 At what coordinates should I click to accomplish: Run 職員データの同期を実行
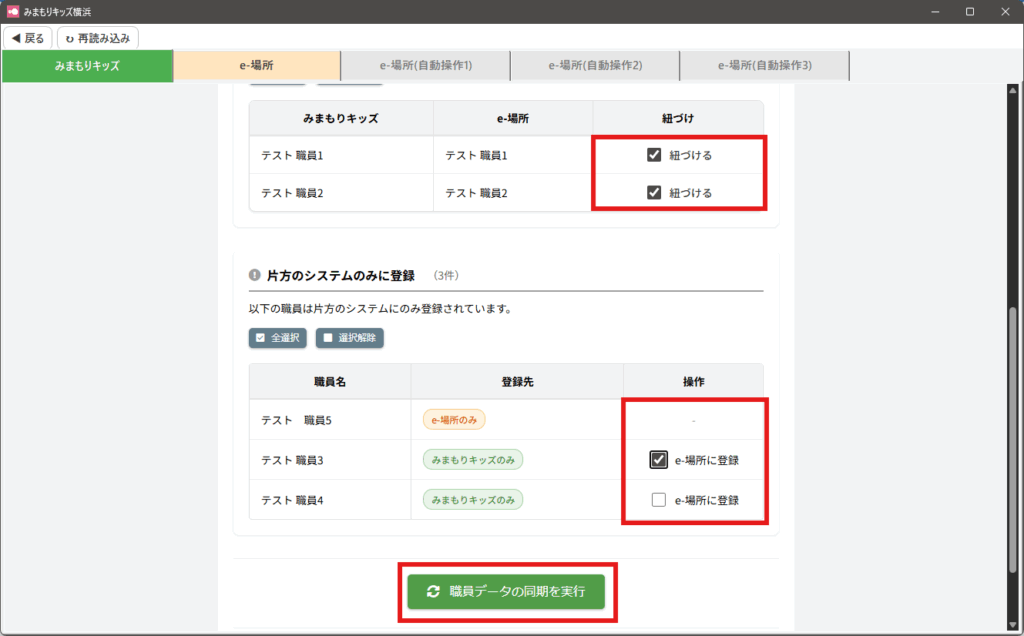pyautogui.click(x=506, y=591)
